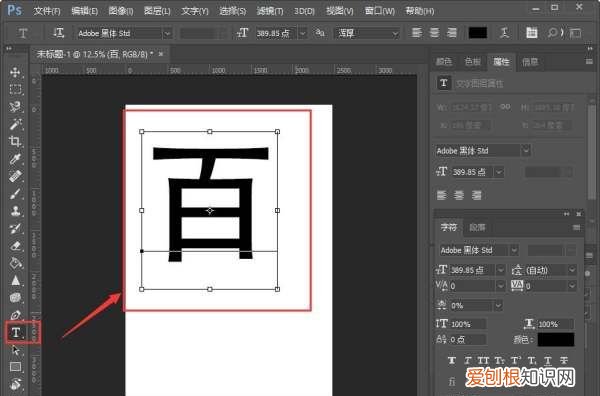Toggle Faux Italic in the Character panel
This screenshot has width=600, height=396.
tap(468, 360)
